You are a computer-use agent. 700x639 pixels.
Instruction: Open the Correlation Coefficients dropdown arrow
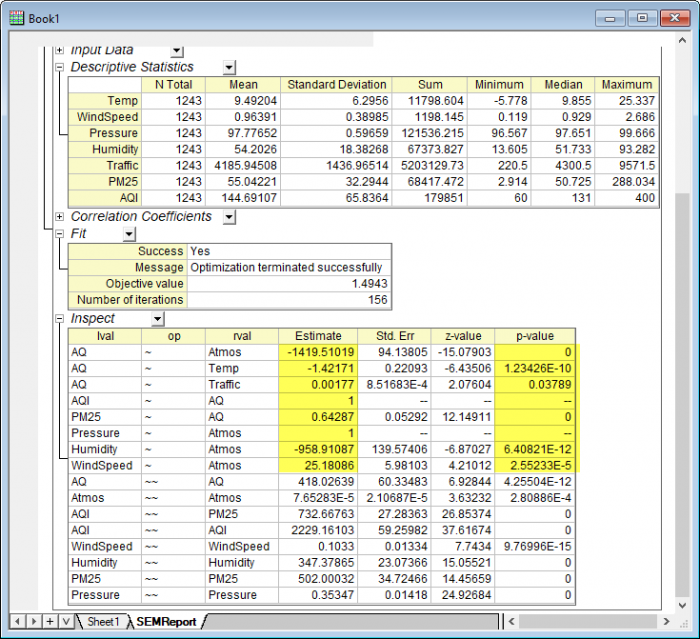[x=227, y=217]
